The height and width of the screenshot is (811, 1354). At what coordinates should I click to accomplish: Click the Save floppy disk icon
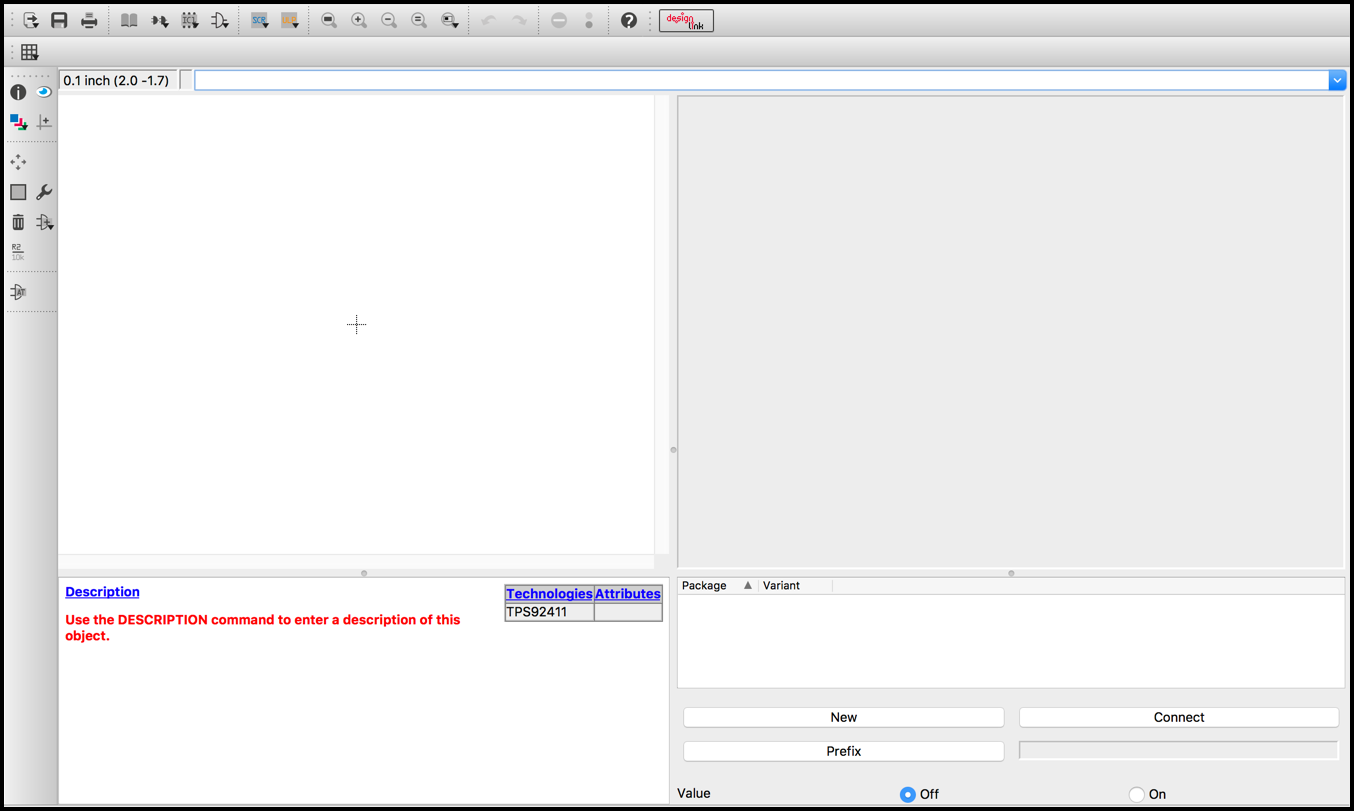coord(59,20)
